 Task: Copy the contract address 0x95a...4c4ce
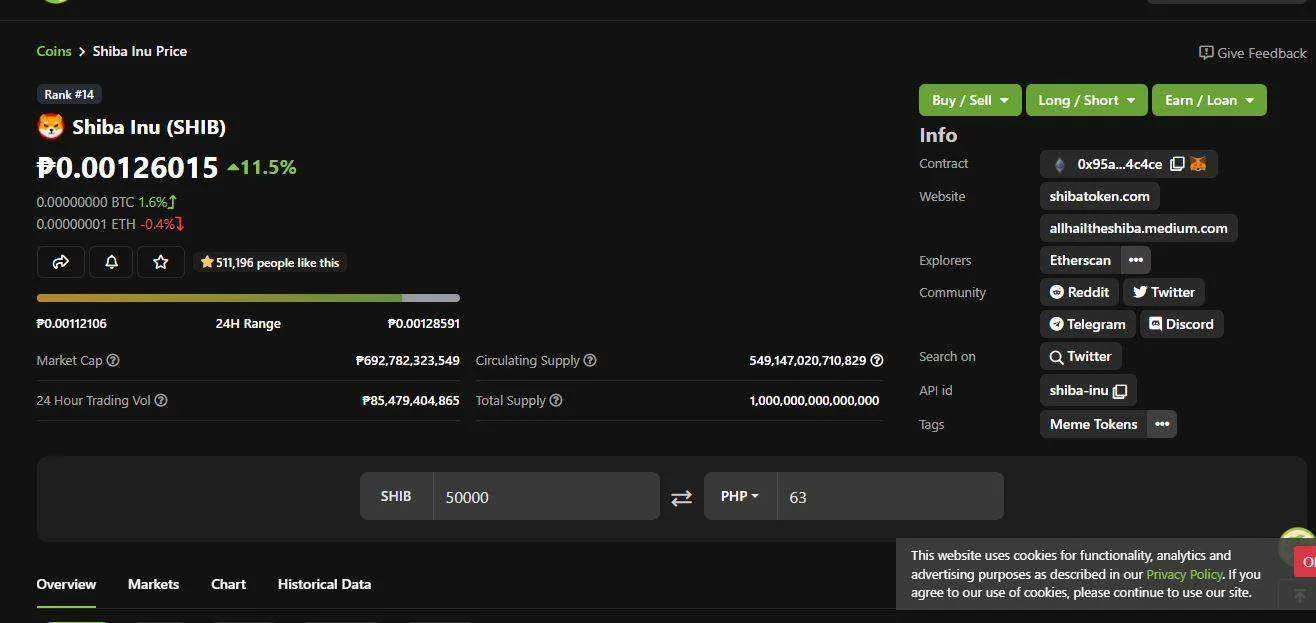point(1177,164)
